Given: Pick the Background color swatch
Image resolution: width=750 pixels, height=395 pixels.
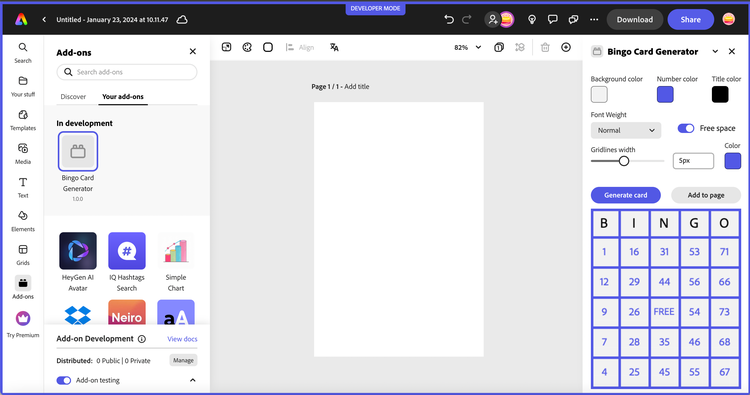Looking at the screenshot, I should (x=599, y=94).
